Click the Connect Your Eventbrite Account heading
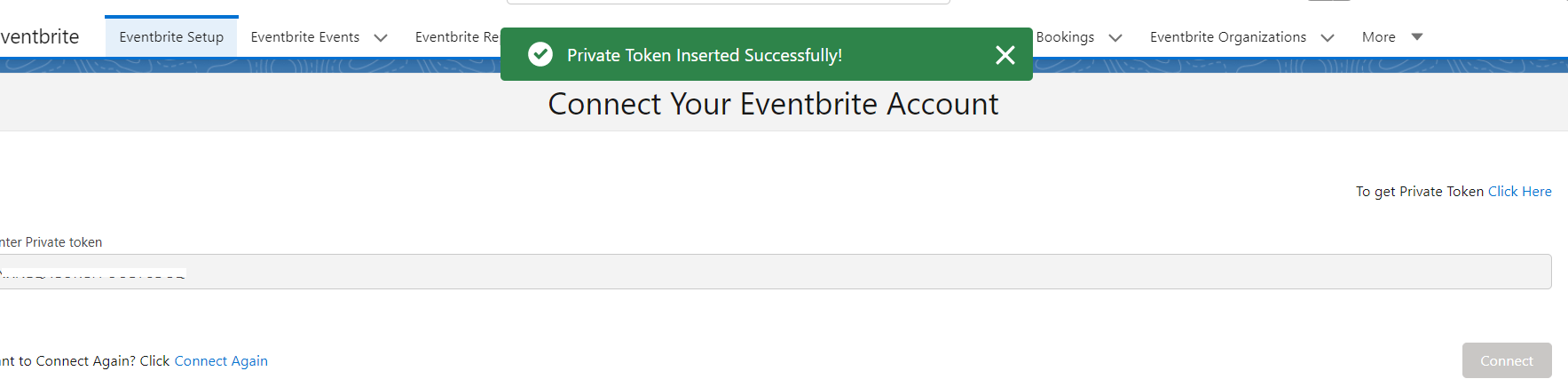 773,104
